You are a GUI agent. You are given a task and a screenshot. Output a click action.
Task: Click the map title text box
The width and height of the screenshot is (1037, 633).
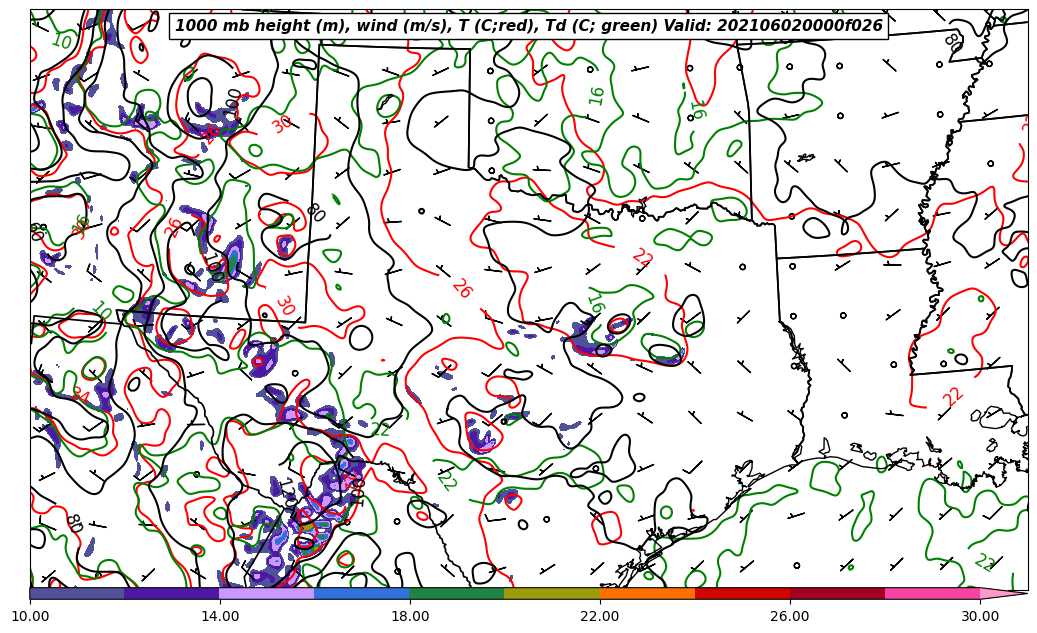[528, 26]
